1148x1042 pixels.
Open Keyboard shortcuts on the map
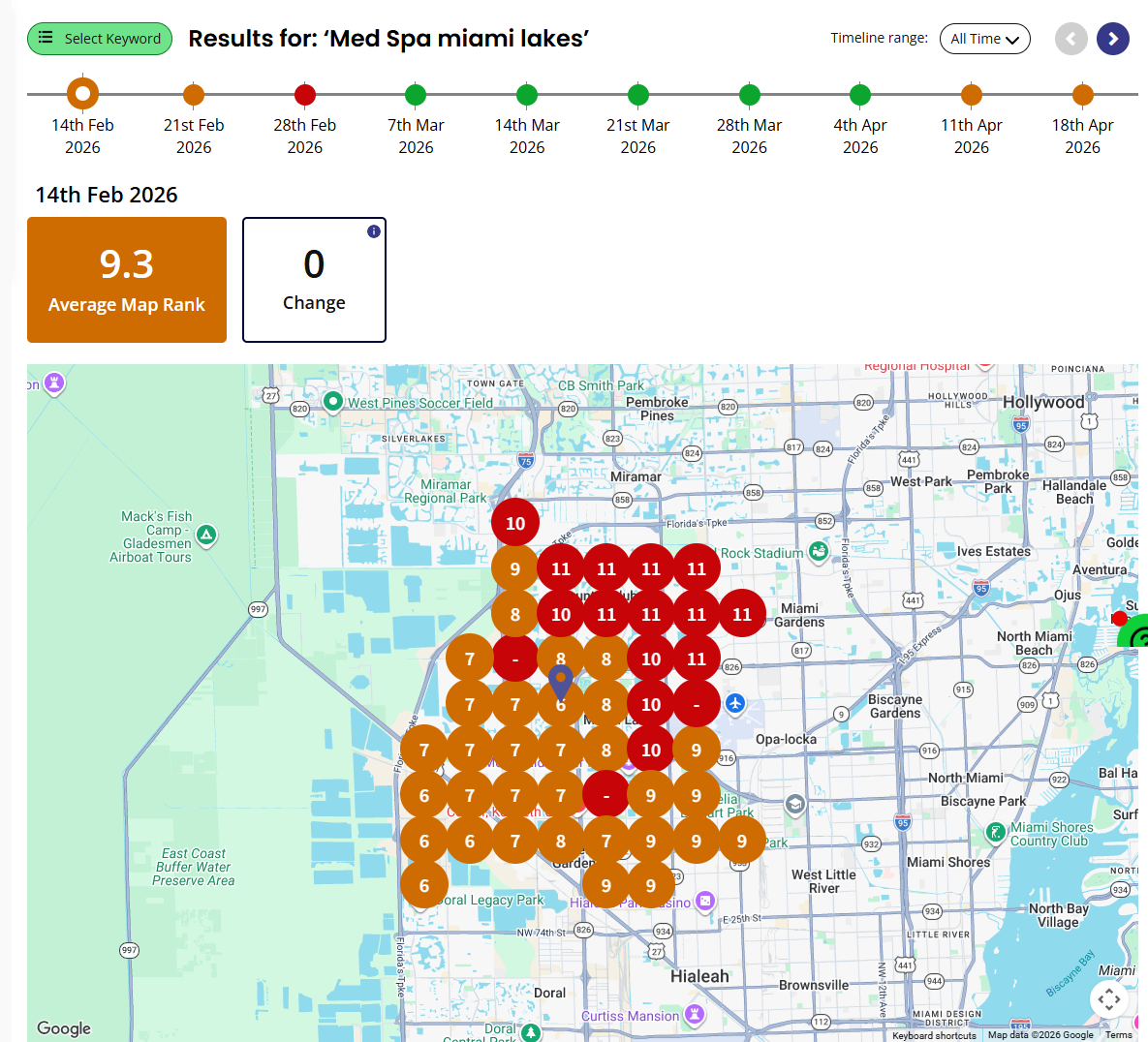(x=934, y=1035)
